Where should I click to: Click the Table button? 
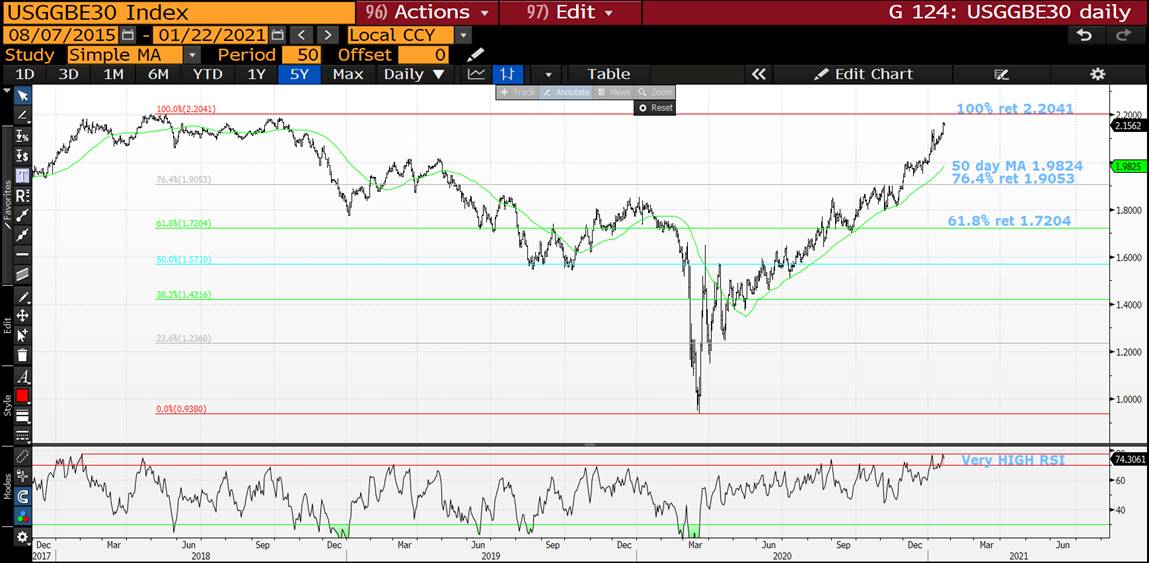pos(608,74)
